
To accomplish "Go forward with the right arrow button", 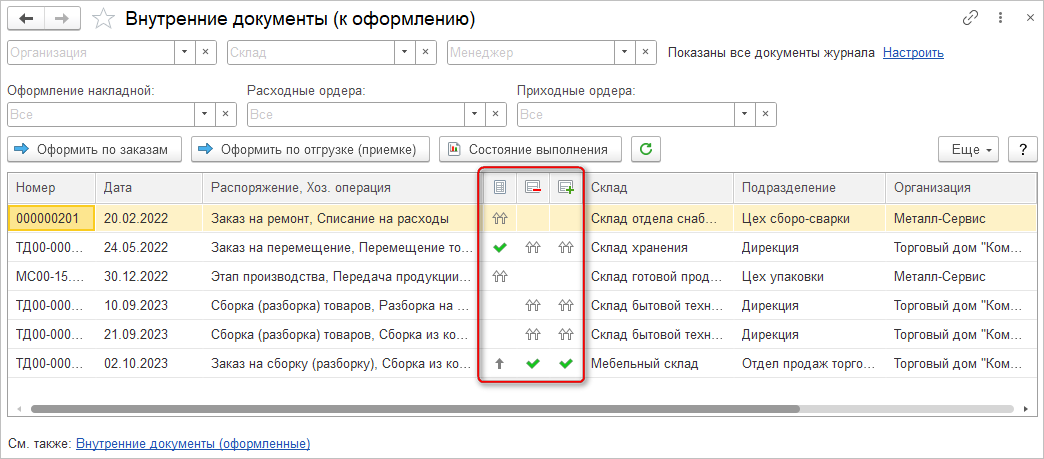I will 61,19.
